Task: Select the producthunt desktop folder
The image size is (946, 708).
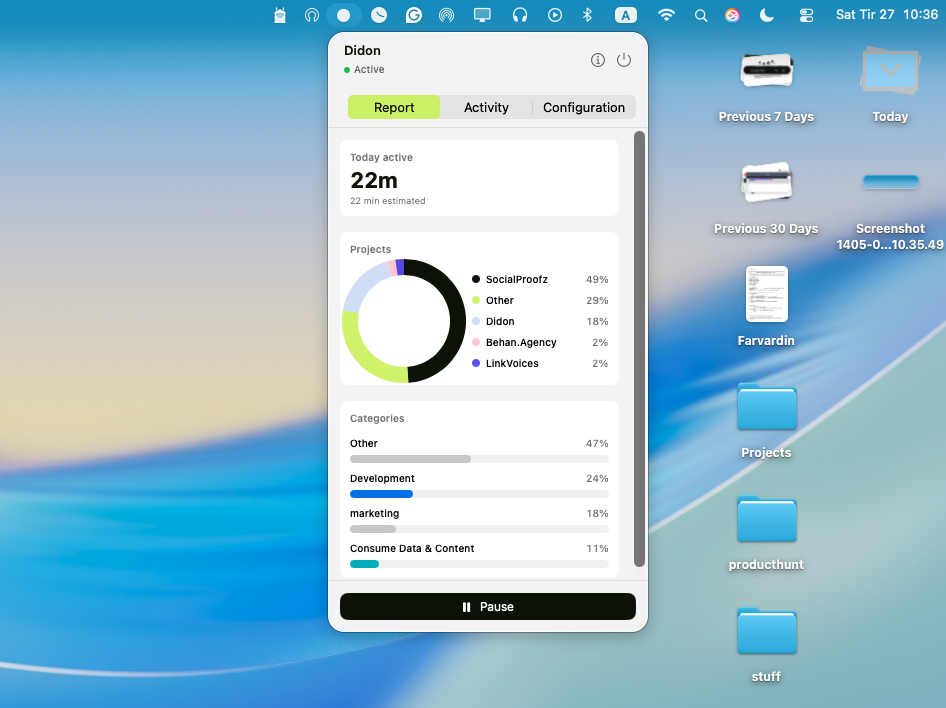Action: [x=766, y=533]
